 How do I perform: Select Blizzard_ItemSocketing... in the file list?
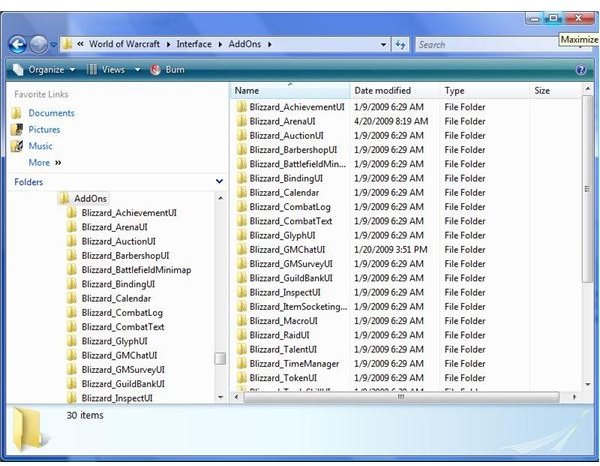pos(298,306)
